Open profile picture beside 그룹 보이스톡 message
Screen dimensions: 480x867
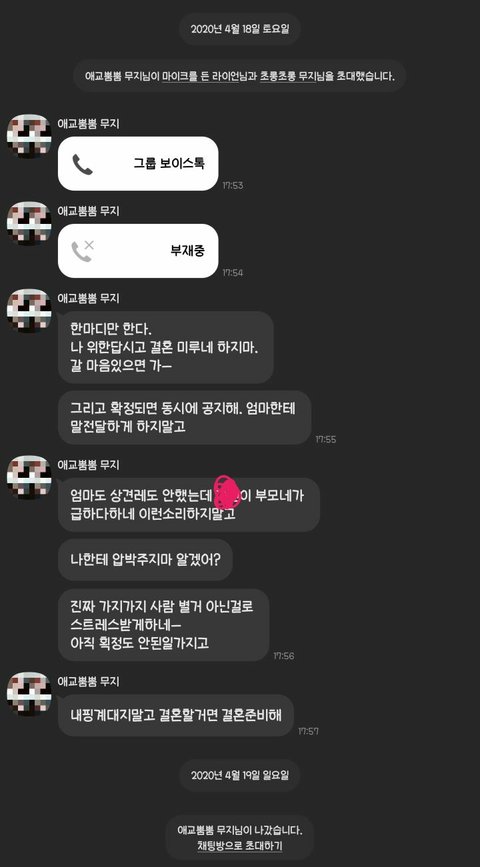pos(29,136)
